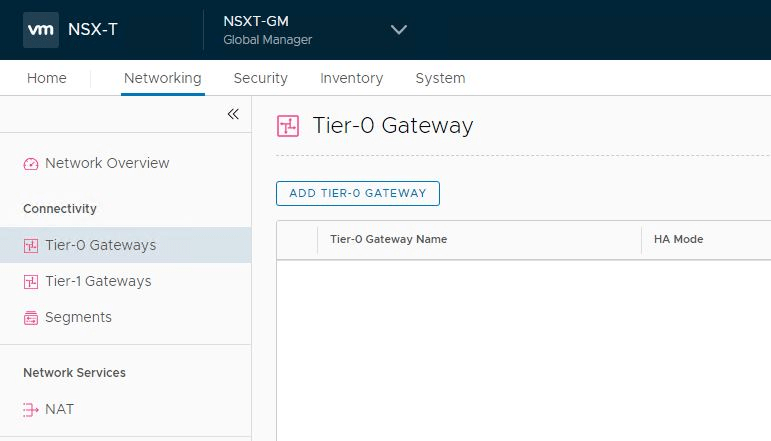Click the Tier-0 Gateways sidebar icon
Screen dimensions: 771x441
(30, 245)
